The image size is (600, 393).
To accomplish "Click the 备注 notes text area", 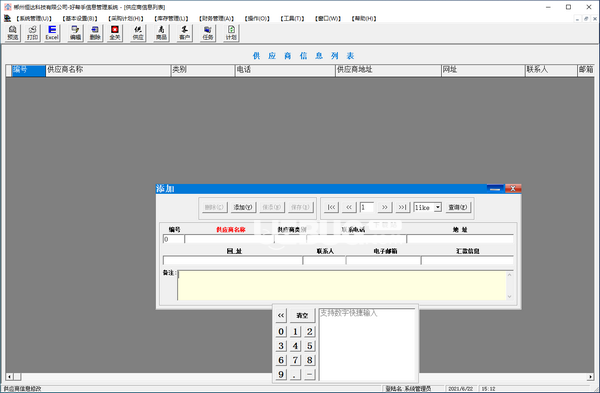I will tap(342, 285).
